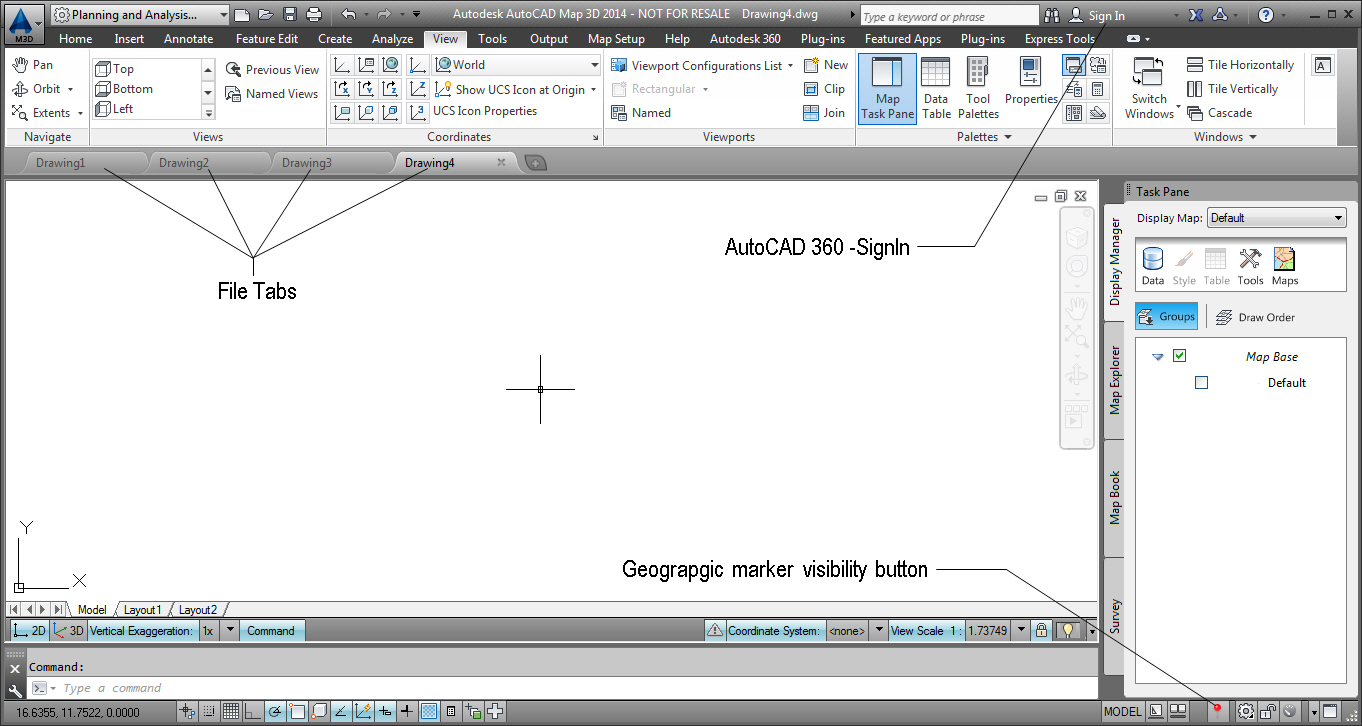Toggle the 2D view mode button

(x=29, y=631)
